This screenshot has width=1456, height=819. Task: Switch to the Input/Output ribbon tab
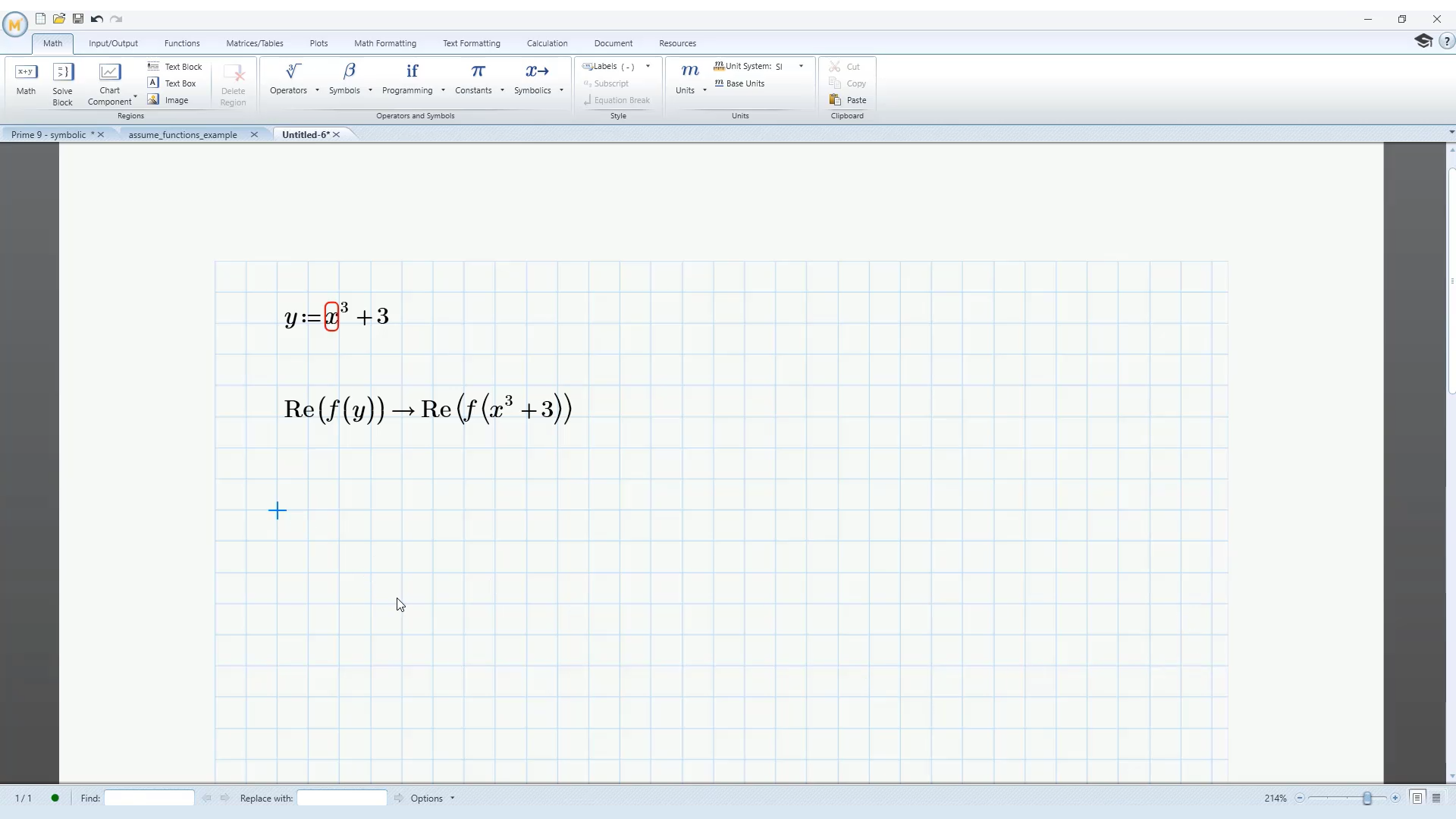(x=113, y=43)
